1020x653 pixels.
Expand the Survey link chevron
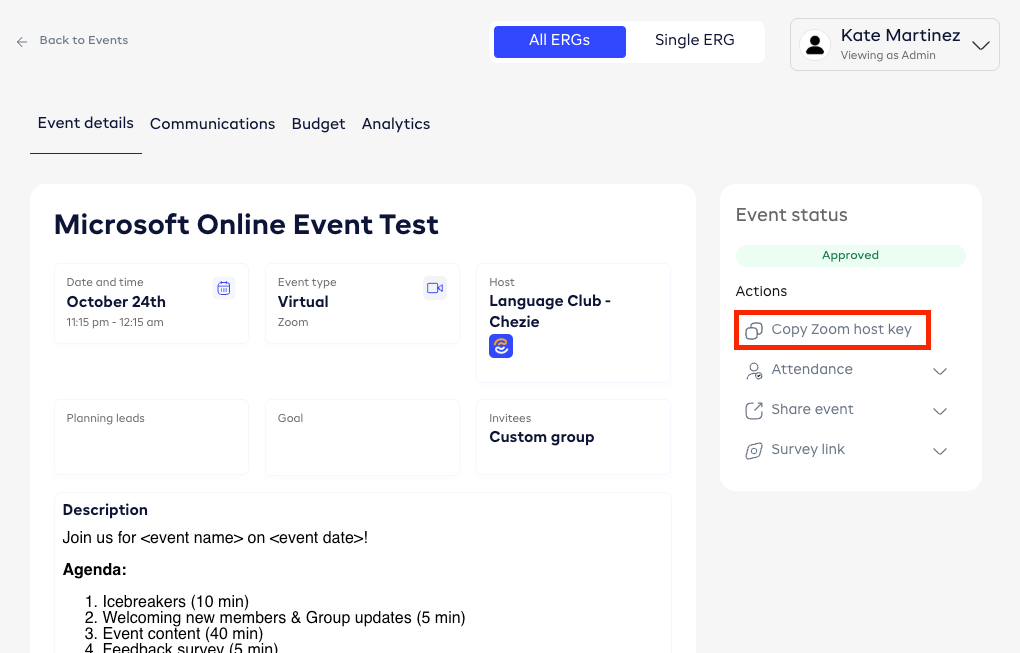tap(940, 451)
